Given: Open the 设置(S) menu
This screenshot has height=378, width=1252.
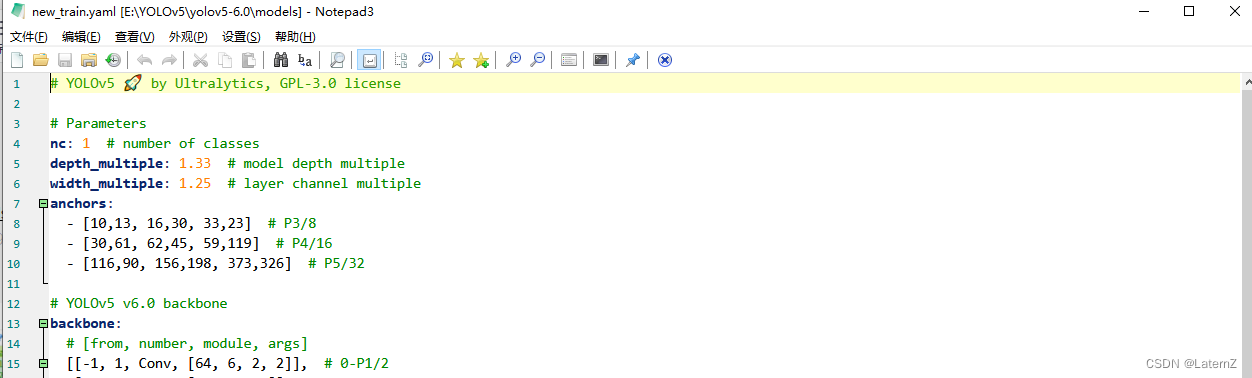Looking at the screenshot, I should click(241, 37).
